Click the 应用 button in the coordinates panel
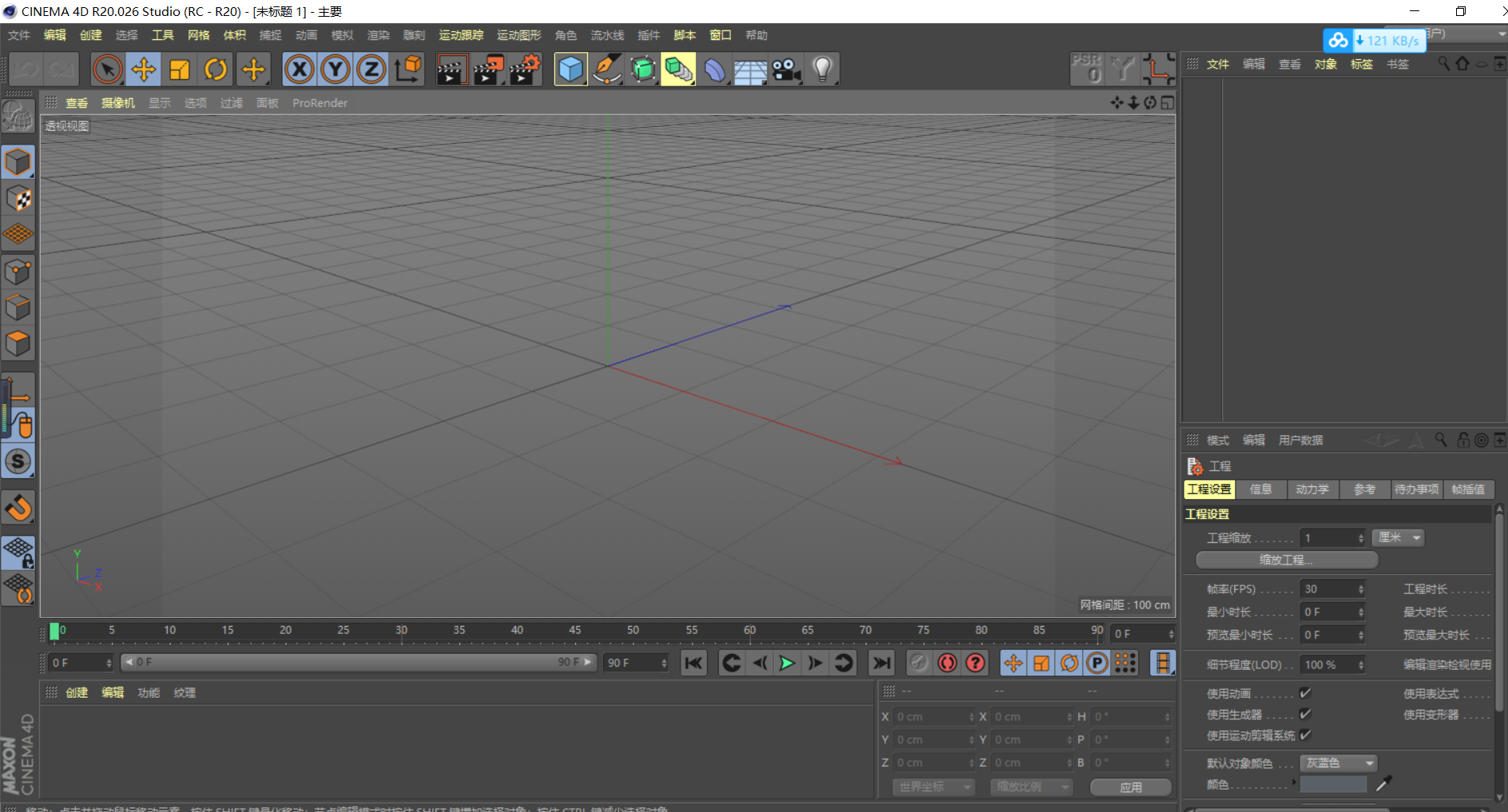The width and height of the screenshot is (1508, 812). tap(1131, 787)
